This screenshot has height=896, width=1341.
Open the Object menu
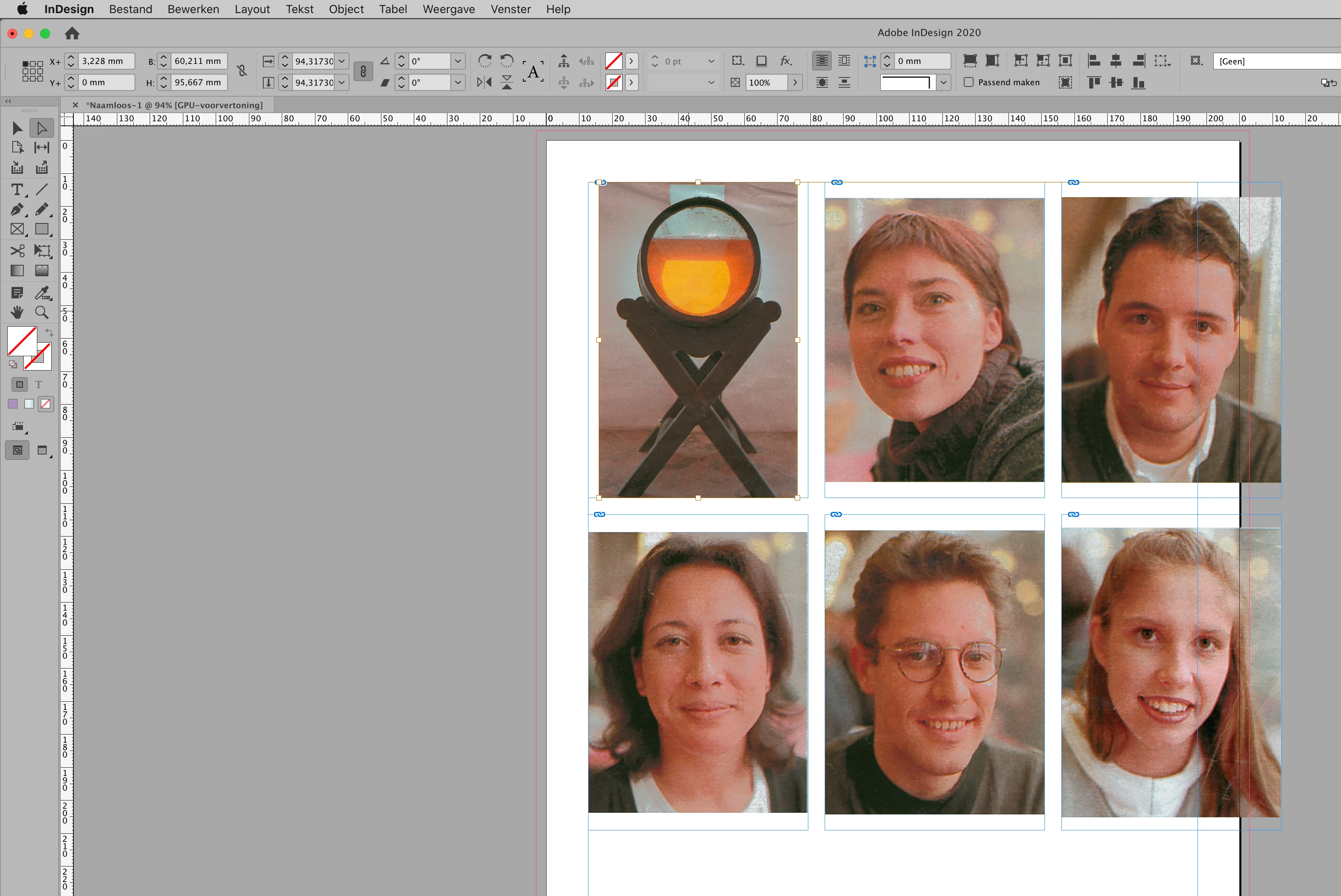point(346,9)
